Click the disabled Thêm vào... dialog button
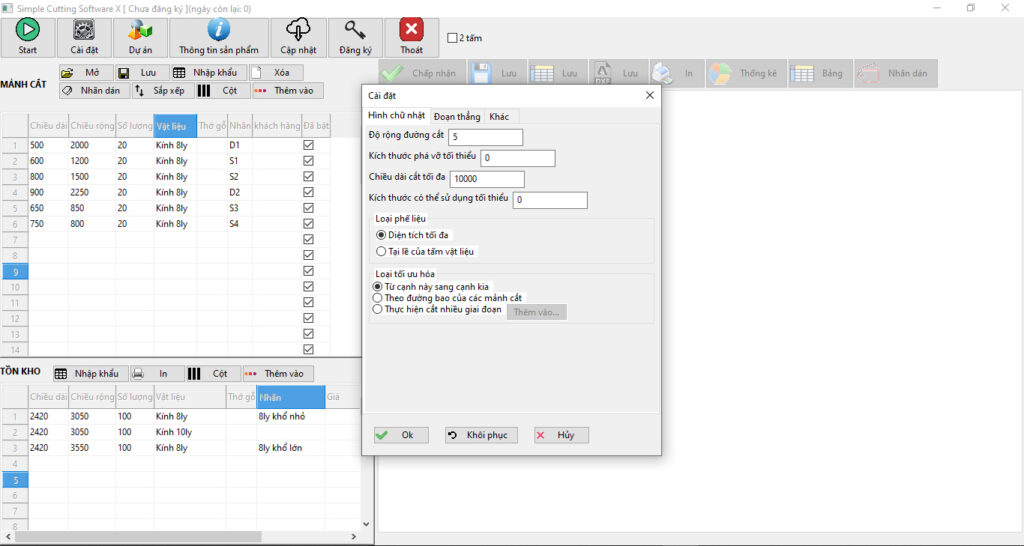The height and width of the screenshot is (546, 1024). coord(537,312)
